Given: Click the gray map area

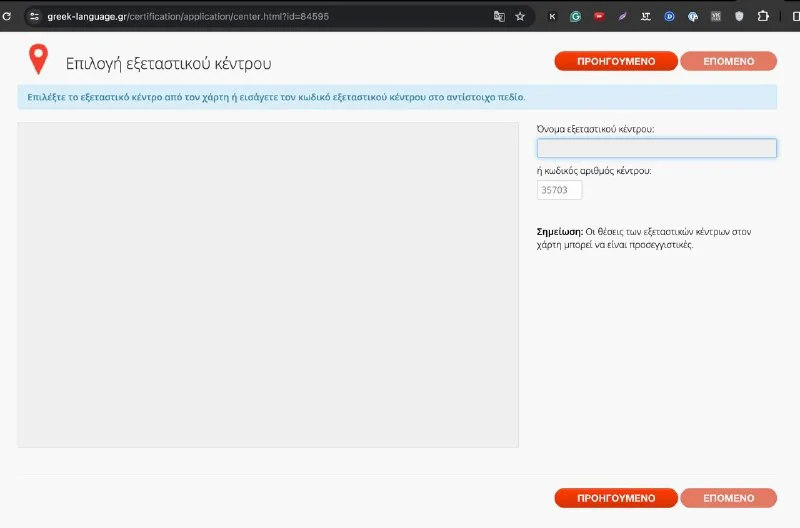Looking at the screenshot, I should [268, 285].
